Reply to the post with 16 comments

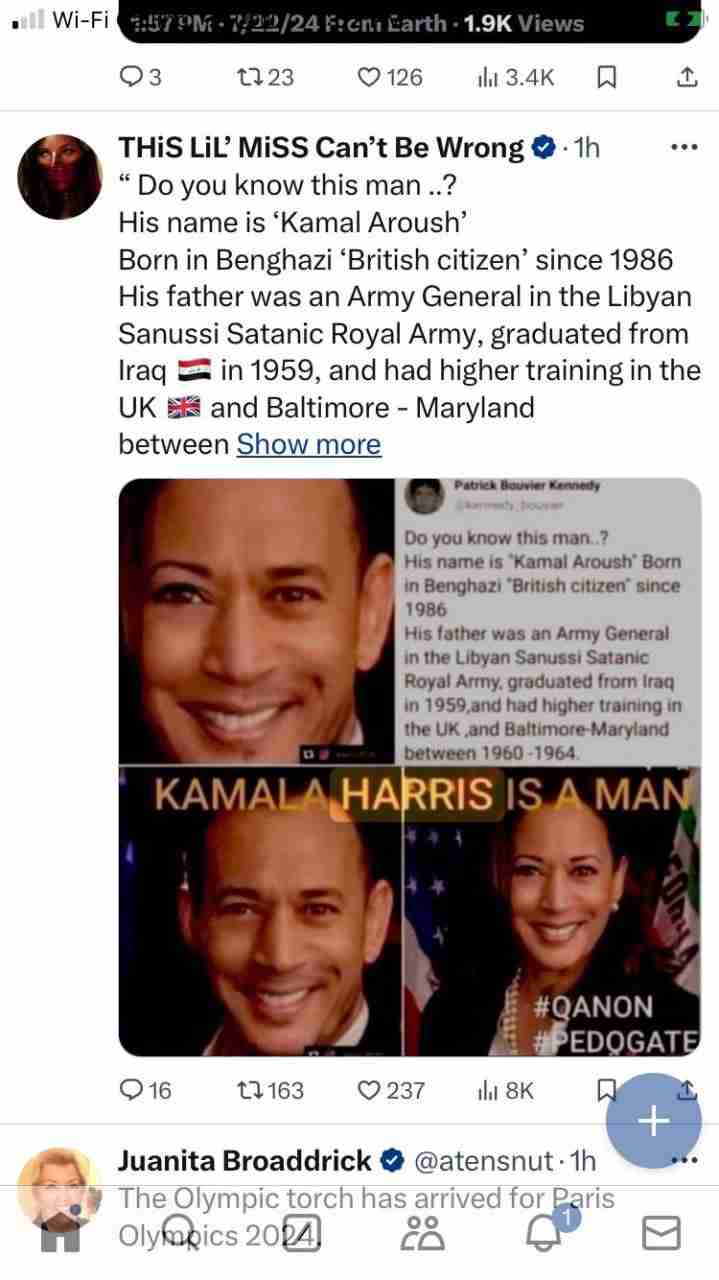click(x=146, y=1090)
